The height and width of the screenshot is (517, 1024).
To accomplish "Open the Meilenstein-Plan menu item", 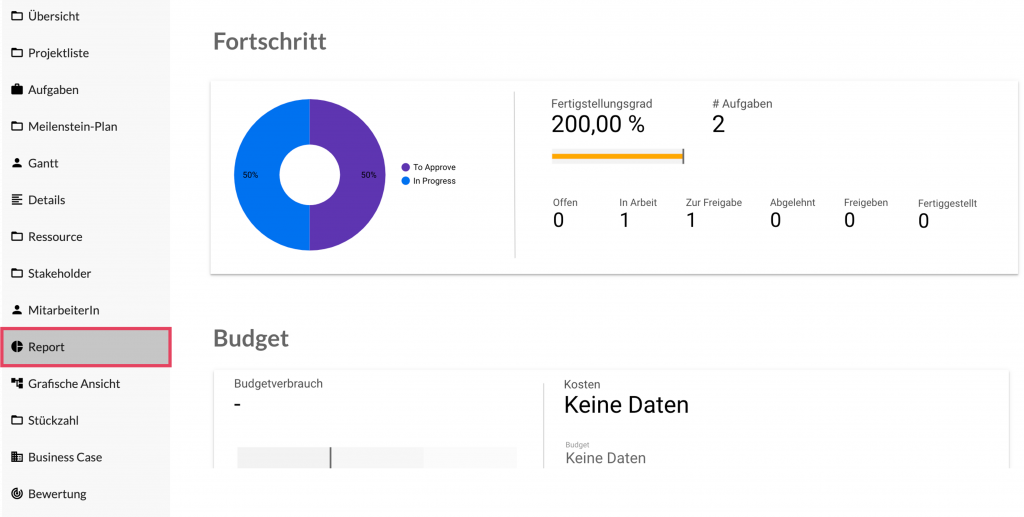I will tap(72, 127).
